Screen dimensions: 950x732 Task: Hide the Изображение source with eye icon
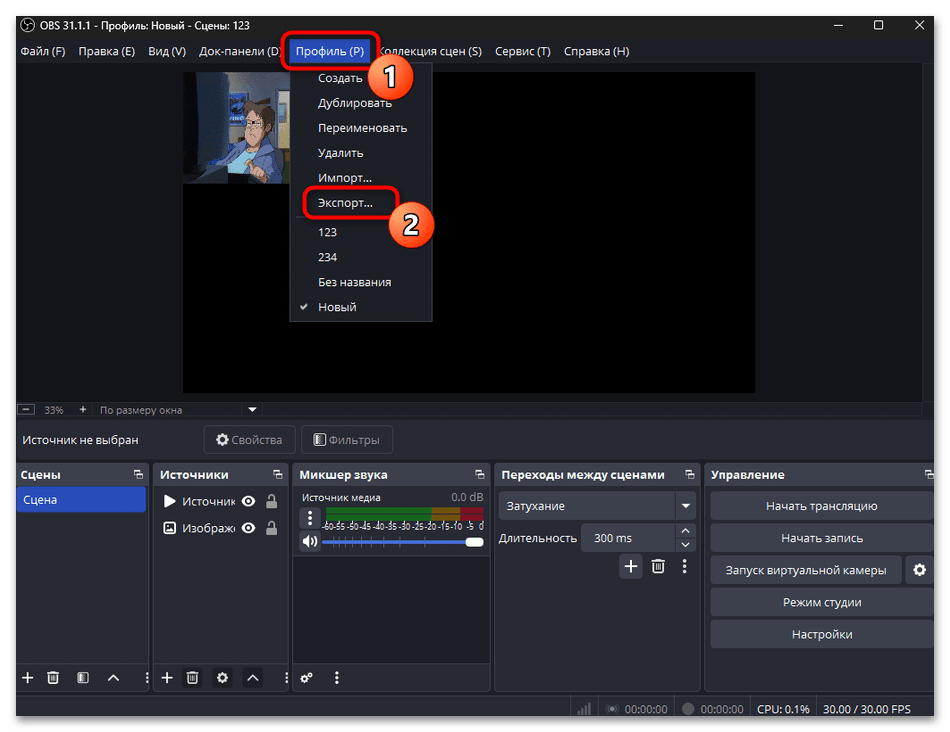click(x=248, y=528)
